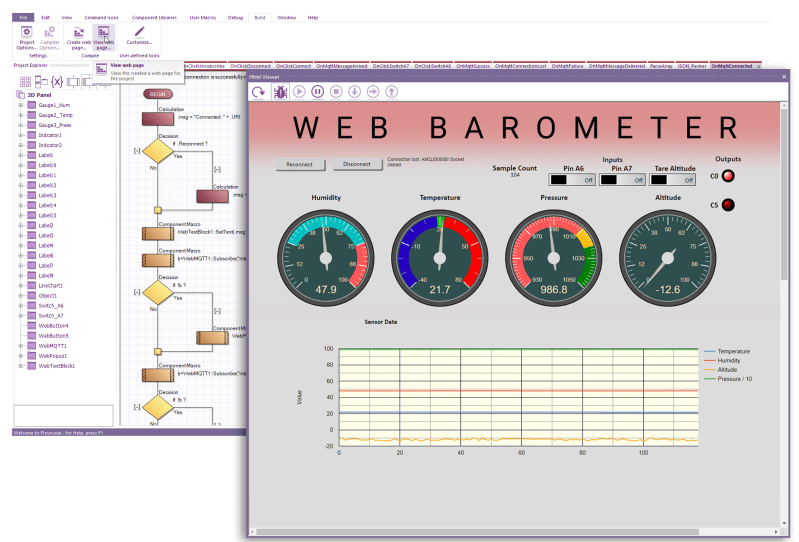Expand the LineChart1 tree node
The width and height of the screenshot is (799, 542).
point(21,286)
